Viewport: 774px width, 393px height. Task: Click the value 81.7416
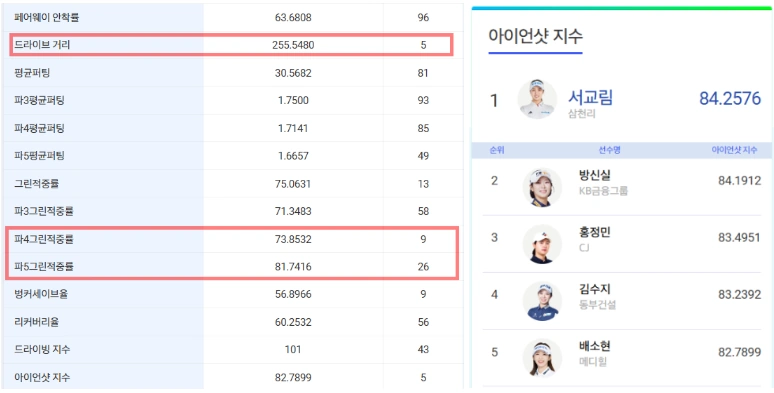point(293,267)
